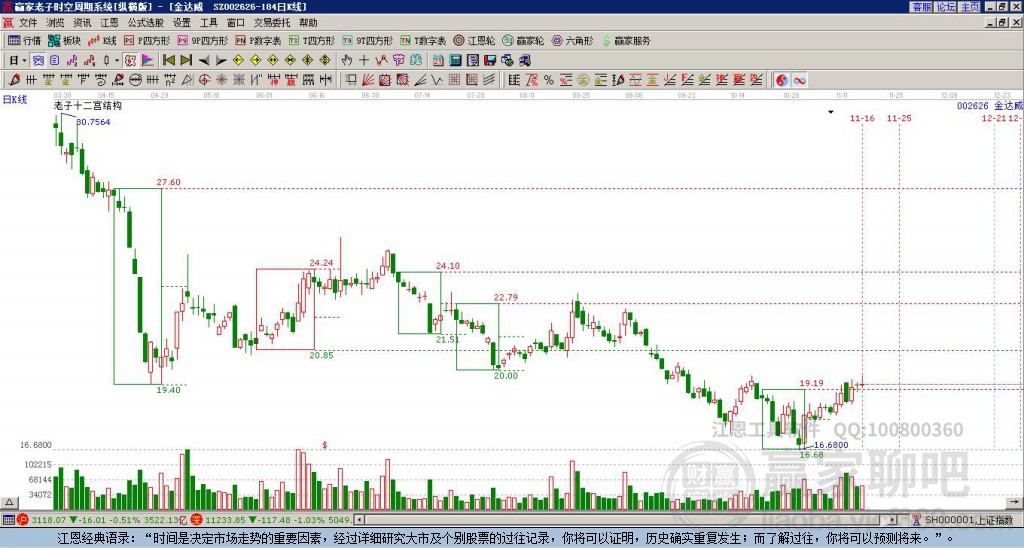The width and height of the screenshot is (1024, 548).
Task: Open the 公式选股 menu
Action: (146, 23)
